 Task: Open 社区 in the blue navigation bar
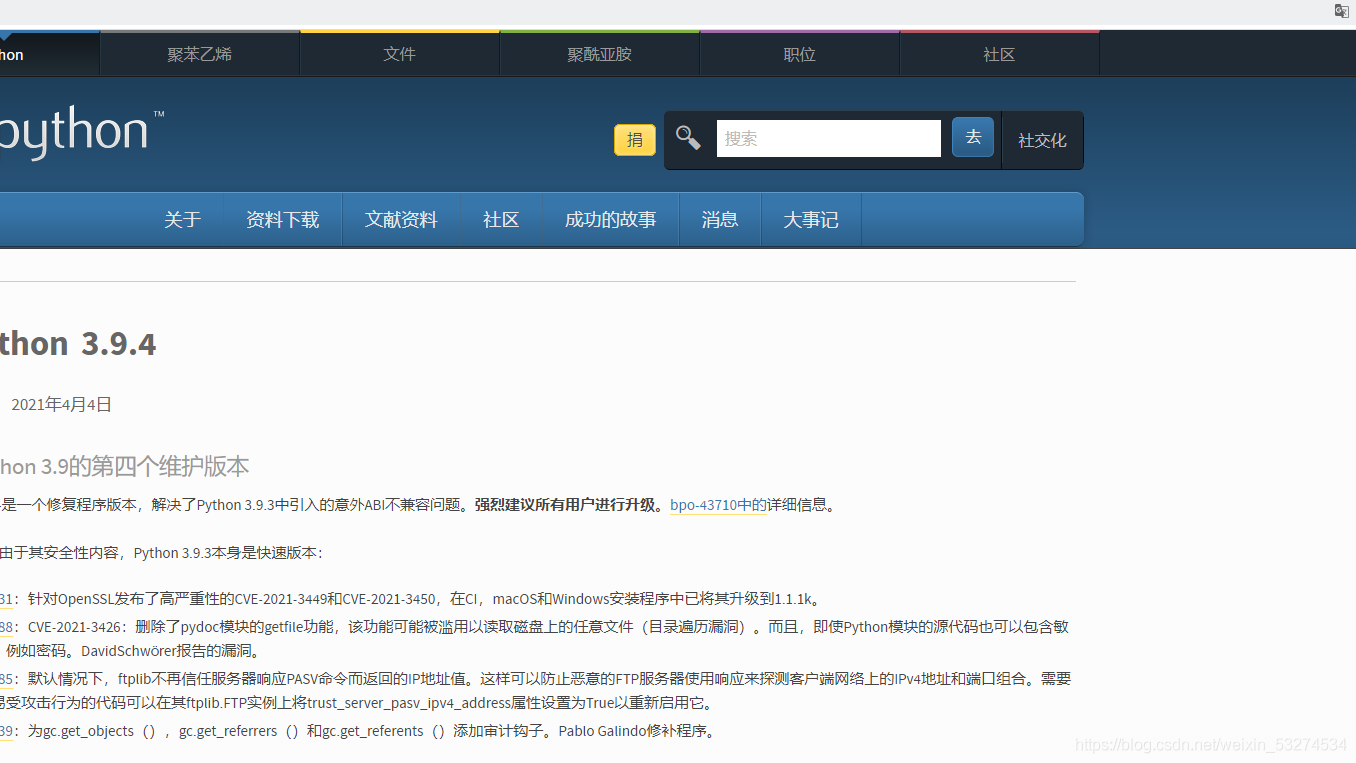pyautogui.click(x=501, y=220)
